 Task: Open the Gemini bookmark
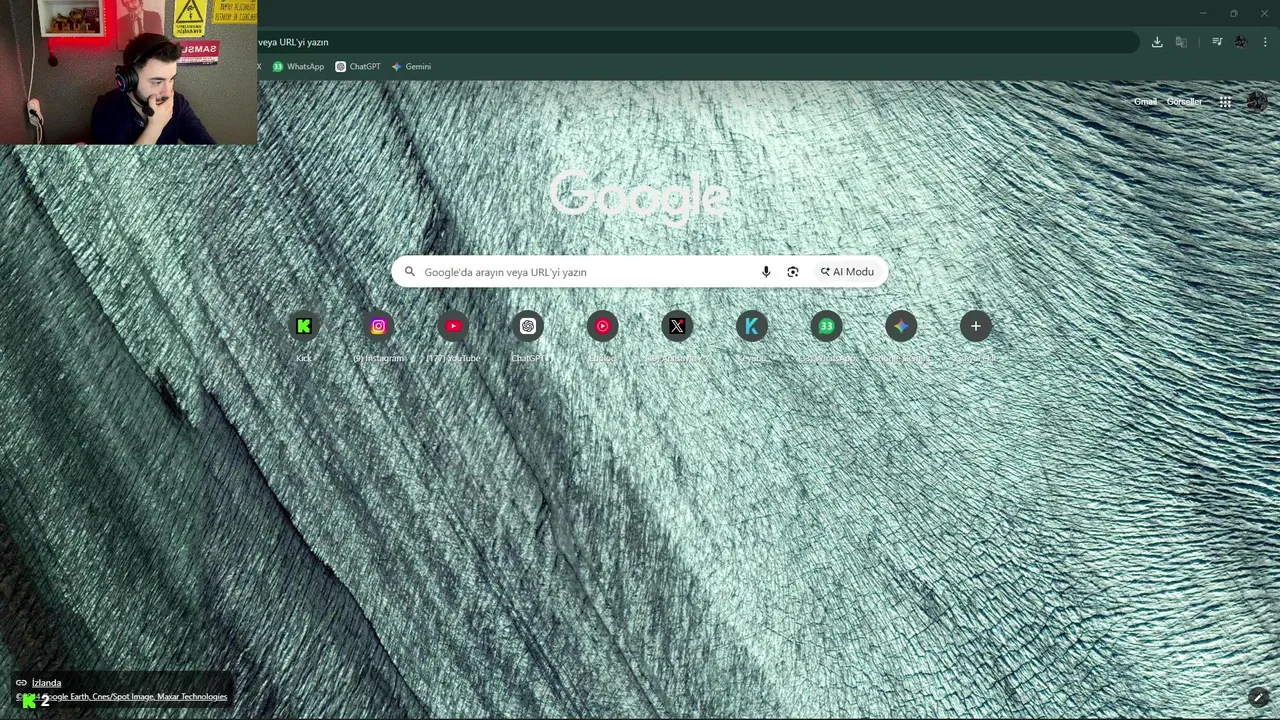pyautogui.click(x=411, y=67)
